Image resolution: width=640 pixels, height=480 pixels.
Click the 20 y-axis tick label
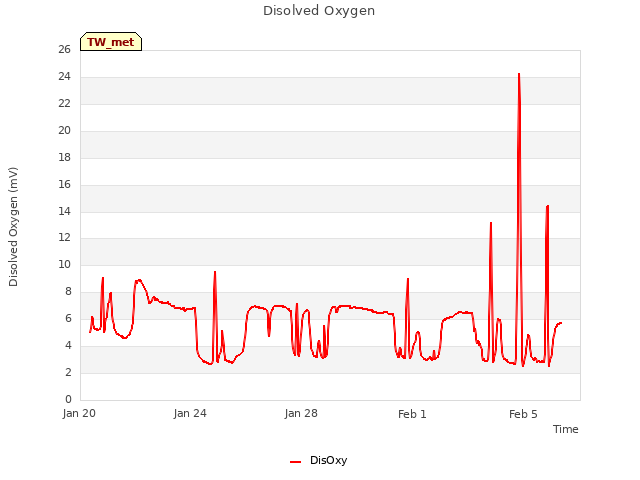coord(64,130)
